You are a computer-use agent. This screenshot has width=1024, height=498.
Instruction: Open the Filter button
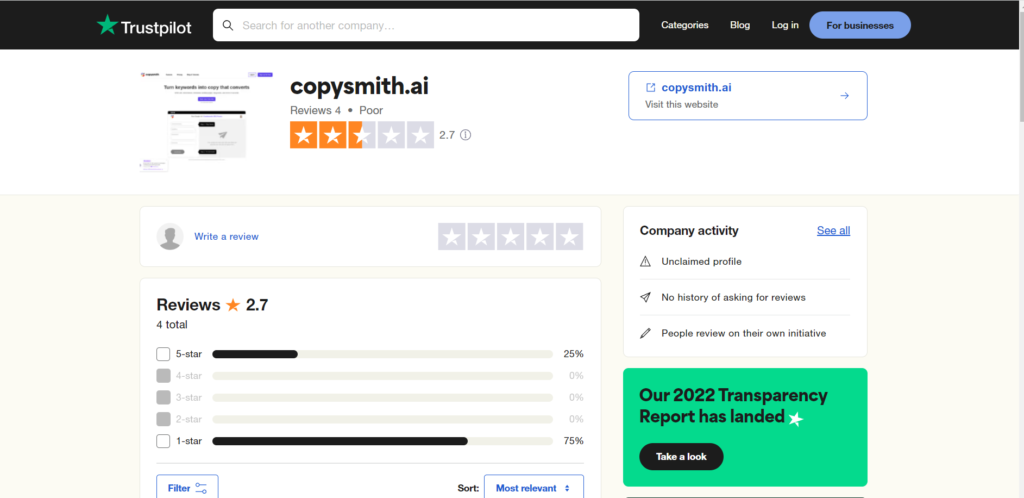click(187, 486)
